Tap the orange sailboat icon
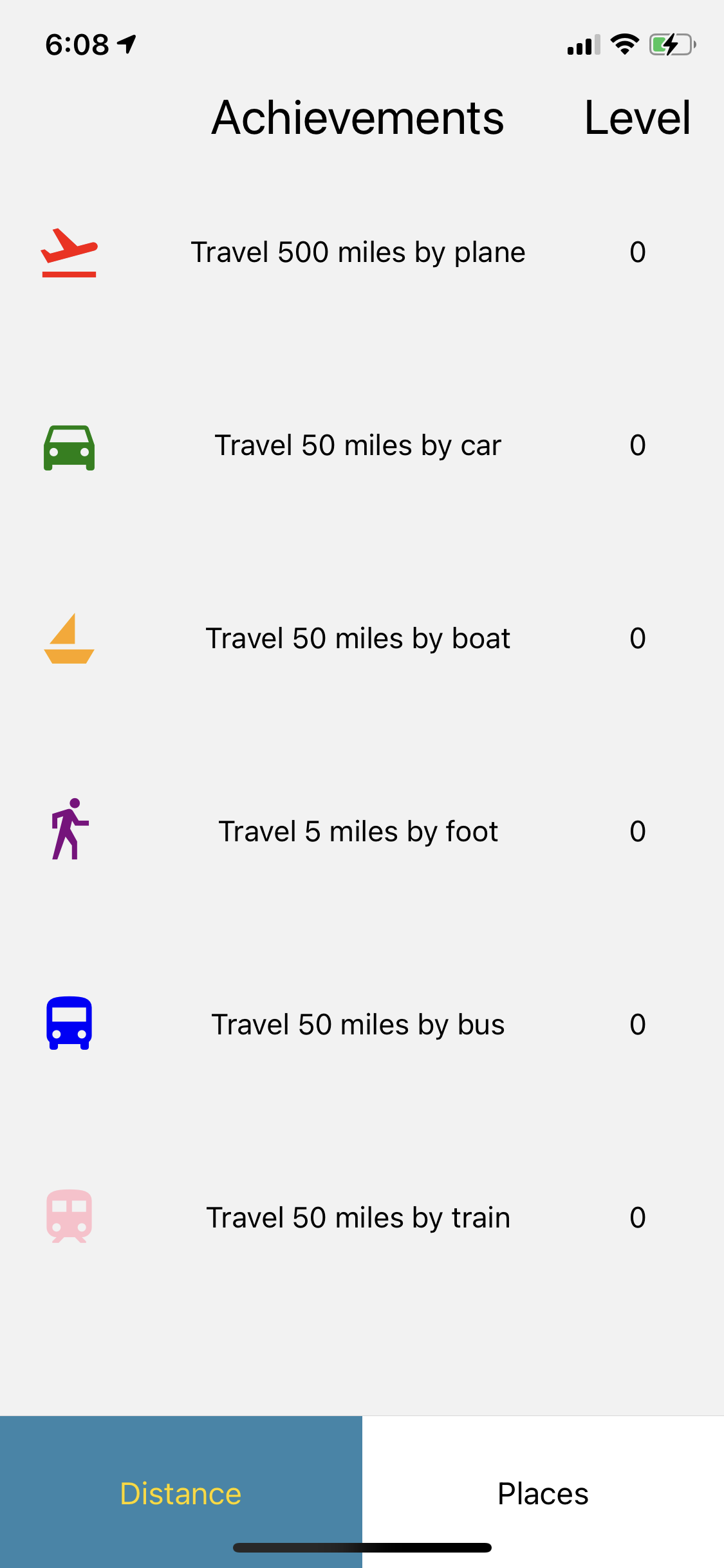The image size is (724, 1568). coord(69,639)
